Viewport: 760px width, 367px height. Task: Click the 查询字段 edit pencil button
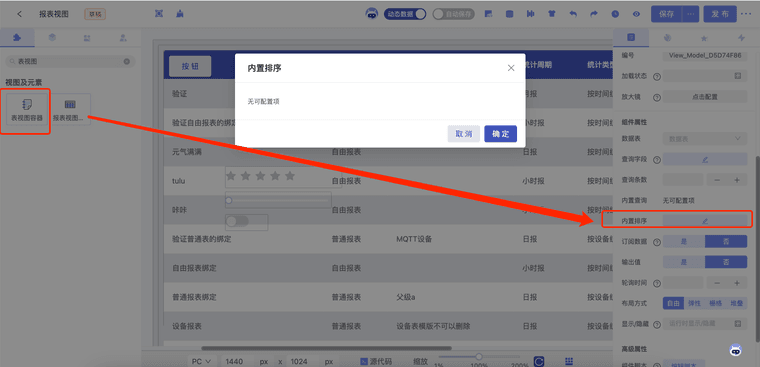[705, 159]
